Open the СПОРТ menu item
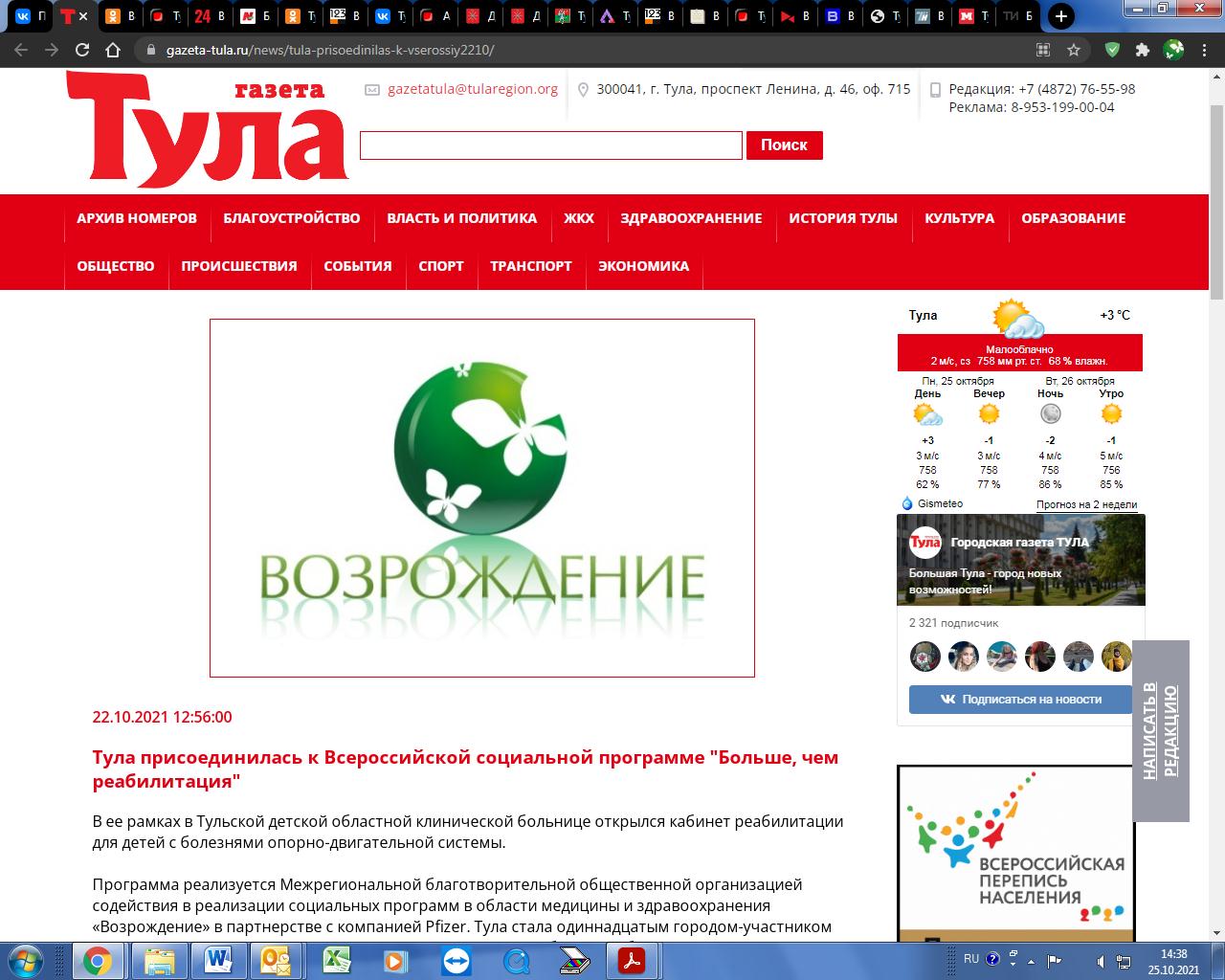The width and height of the screenshot is (1225, 980). click(441, 266)
